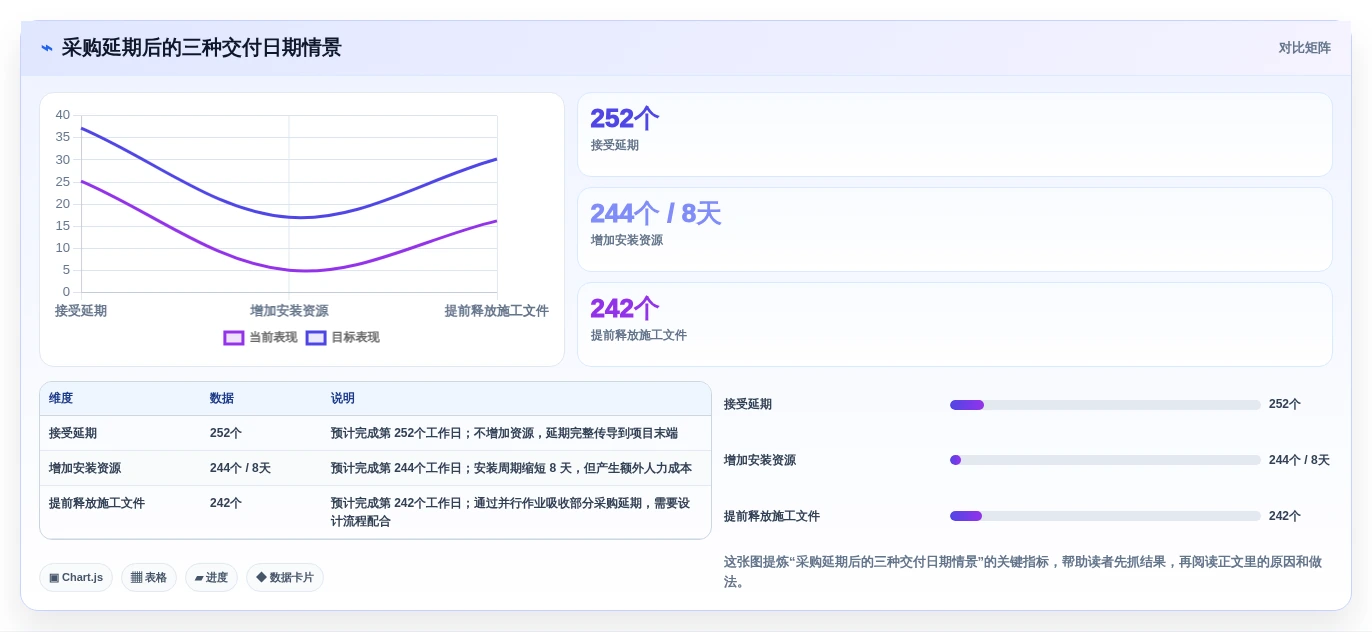Screen dimensions: 1372x632
Task: Click the 提前释放施工文件 x-axis label on chart
Action: [x=497, y=311]
